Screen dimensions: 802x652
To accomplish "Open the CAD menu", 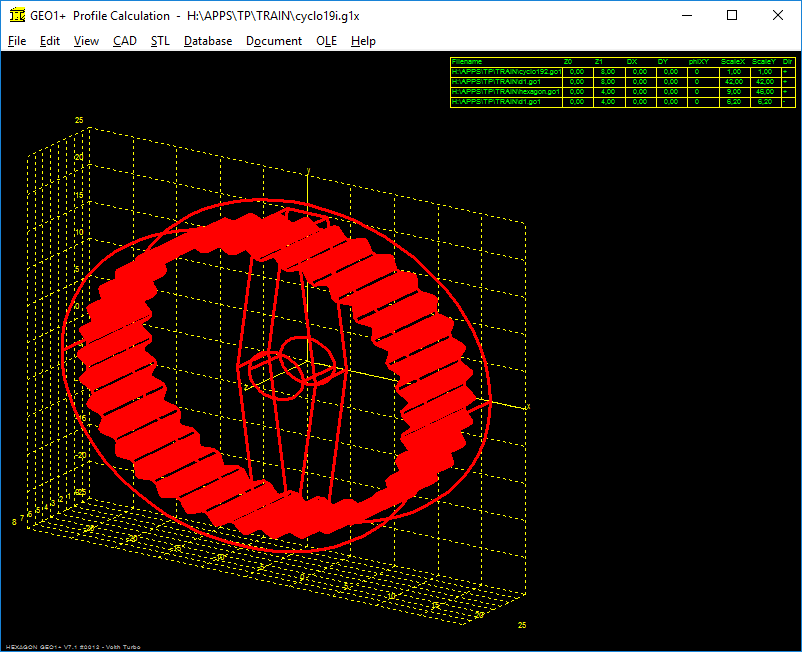I will [x=125, y=41].
